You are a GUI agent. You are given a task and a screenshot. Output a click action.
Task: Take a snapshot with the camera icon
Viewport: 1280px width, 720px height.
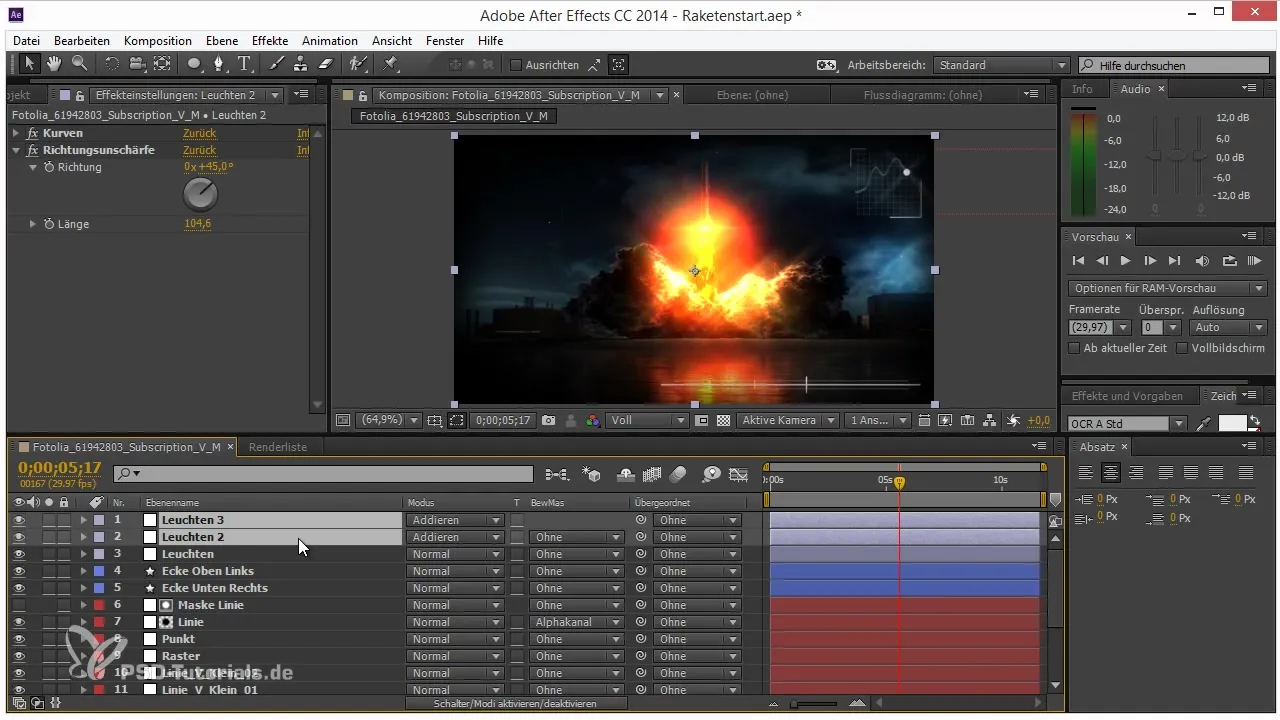[x=548, y=421]
